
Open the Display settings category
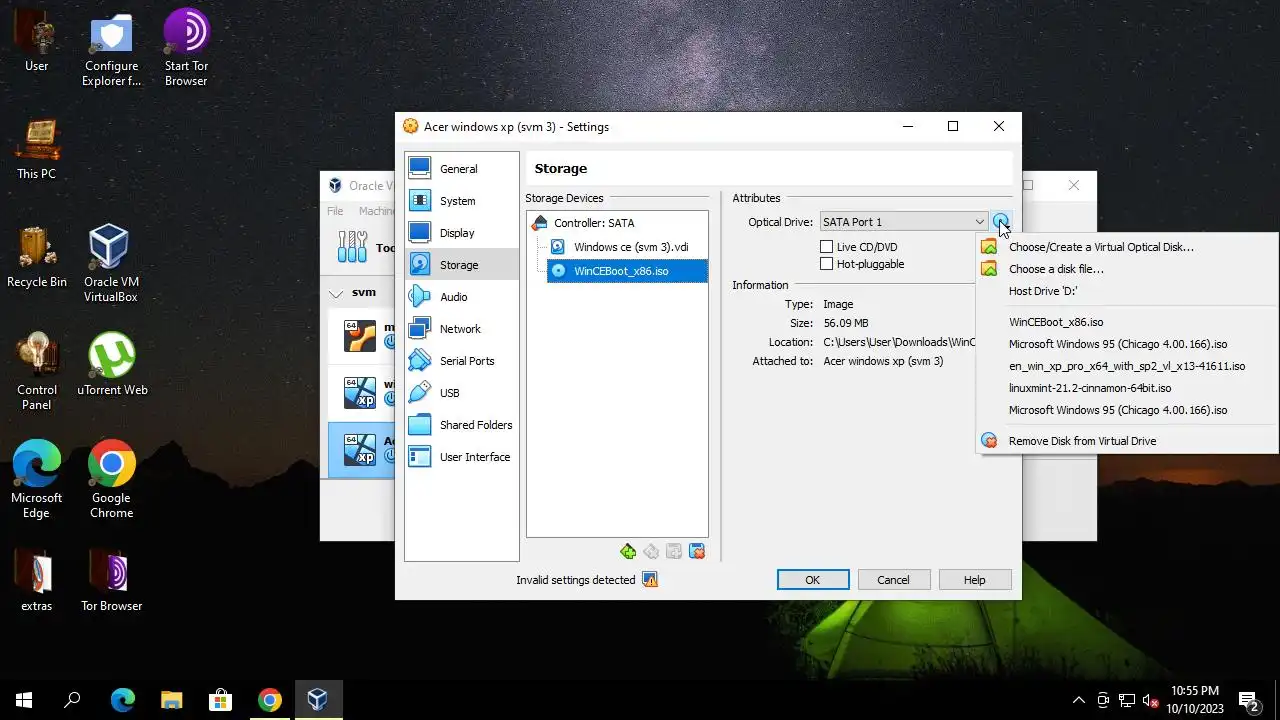(x=461, y=233)
